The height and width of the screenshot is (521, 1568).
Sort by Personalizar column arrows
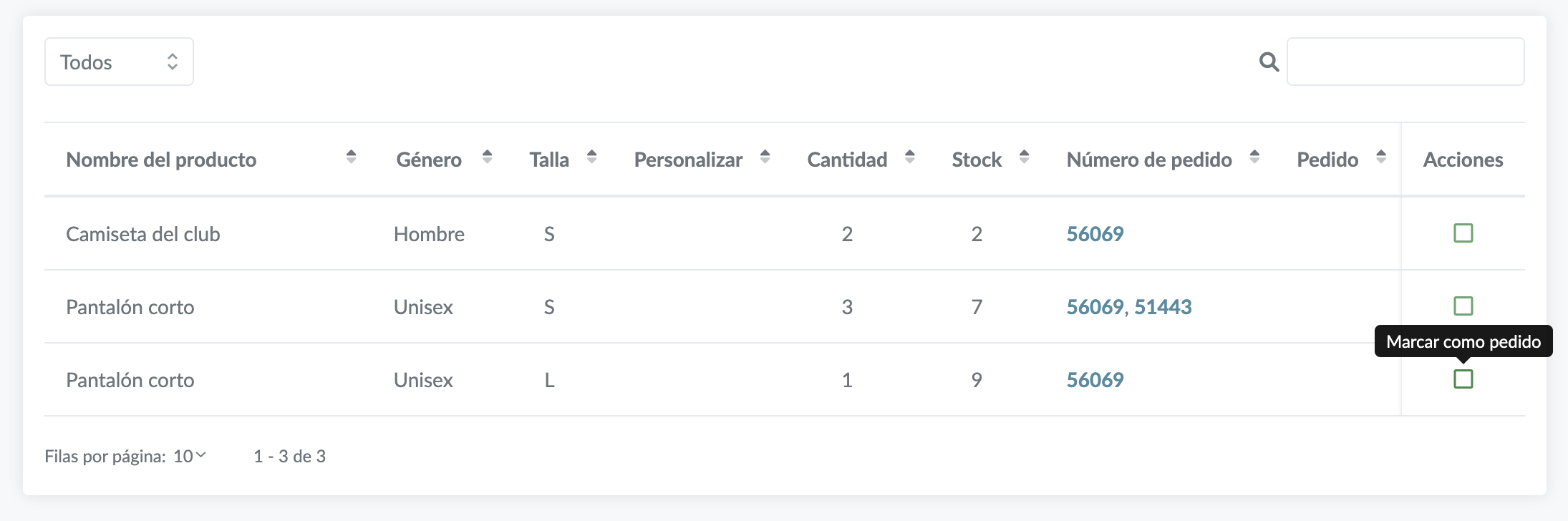coord(765,157)
